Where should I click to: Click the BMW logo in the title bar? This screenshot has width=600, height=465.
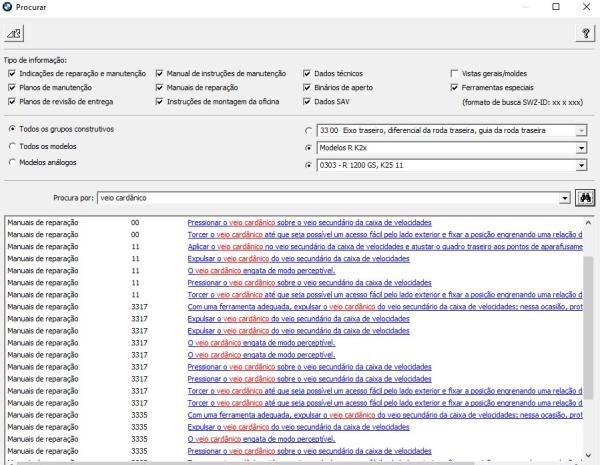[7, 7]
